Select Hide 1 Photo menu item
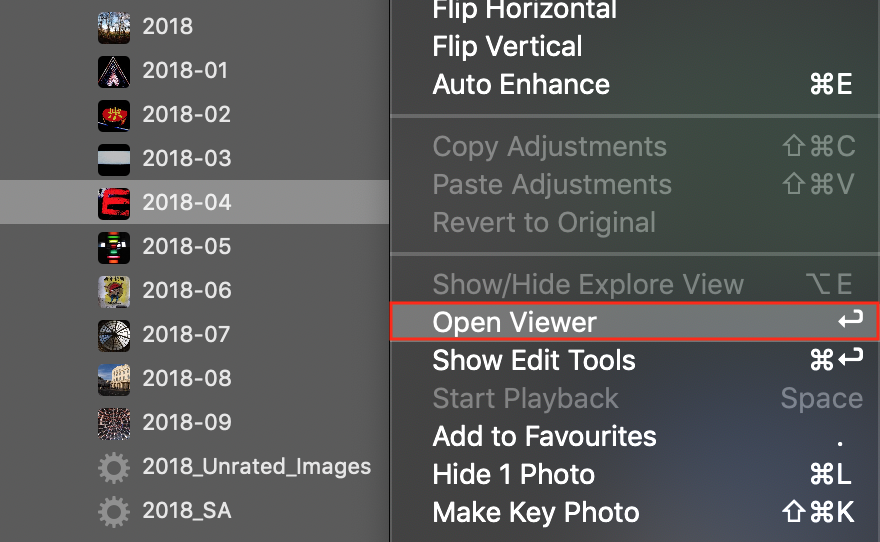The width and height of the screenshot is (880, 542). point(513,474)
